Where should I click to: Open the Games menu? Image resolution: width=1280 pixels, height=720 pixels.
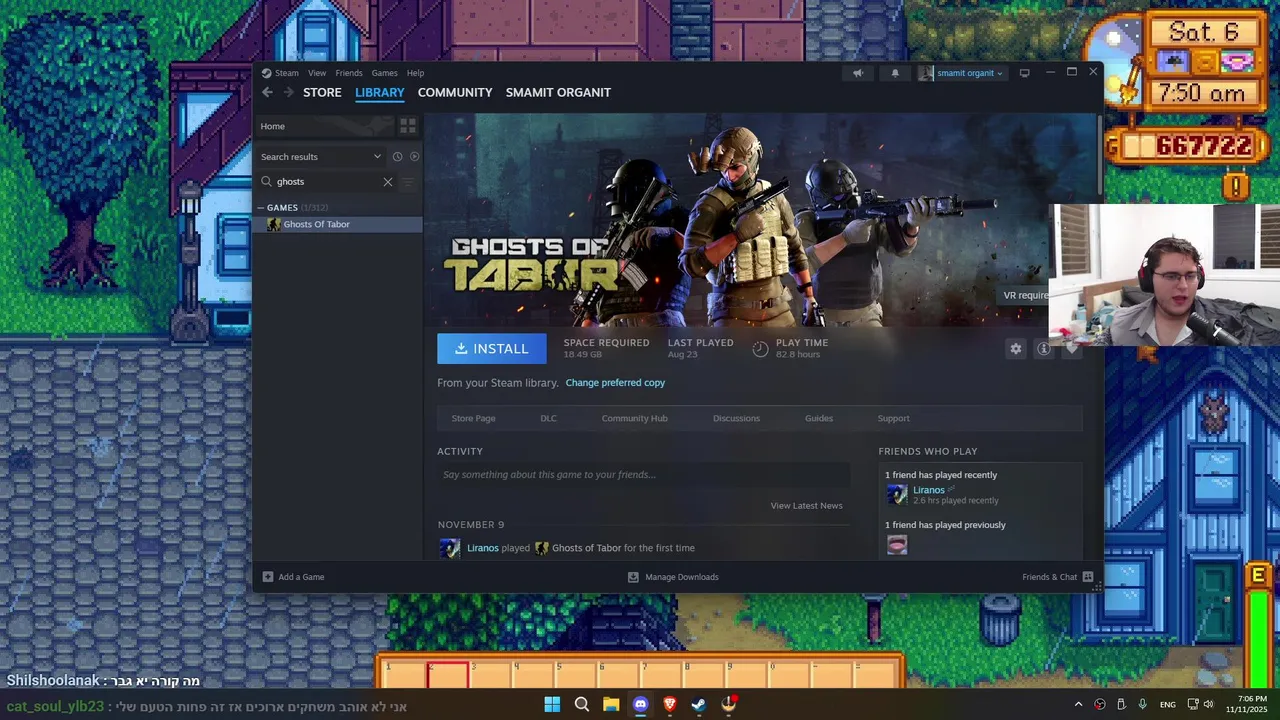click(385, 73)
